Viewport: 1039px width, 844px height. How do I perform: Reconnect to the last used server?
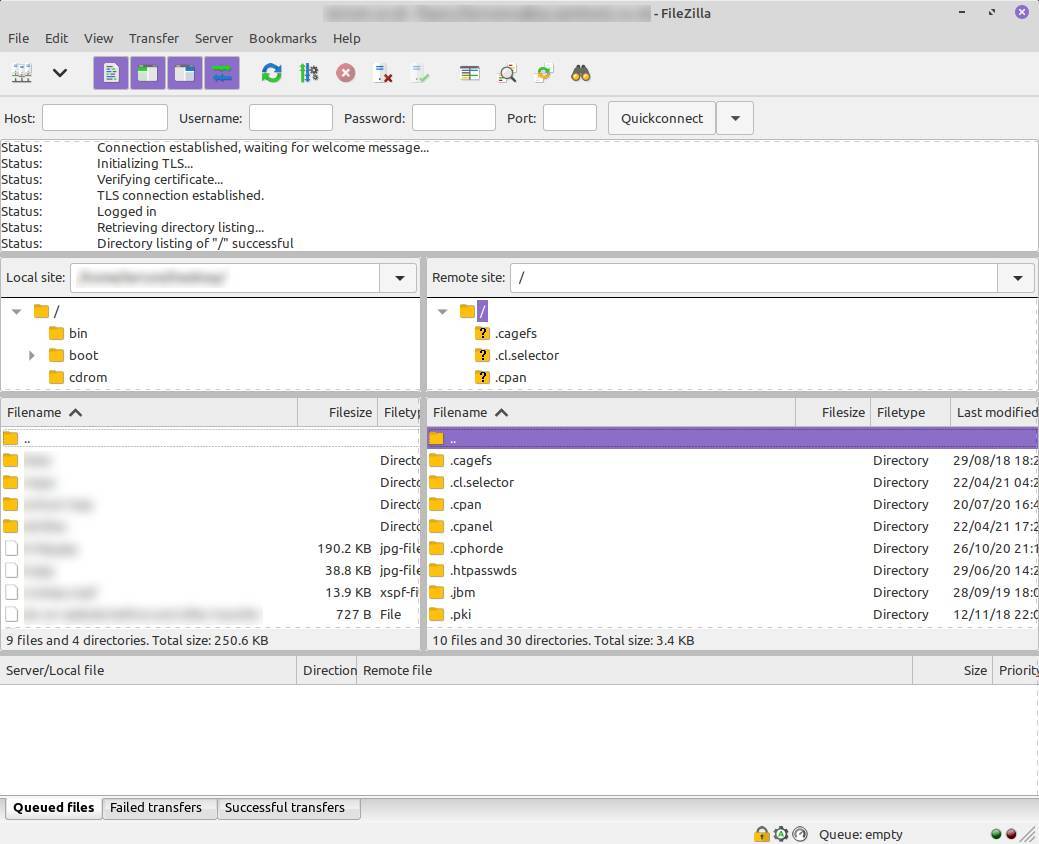[420, 73]
